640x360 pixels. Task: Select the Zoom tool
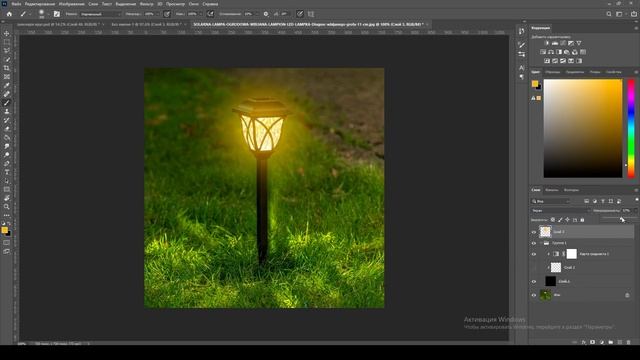(x=7, y=207)
